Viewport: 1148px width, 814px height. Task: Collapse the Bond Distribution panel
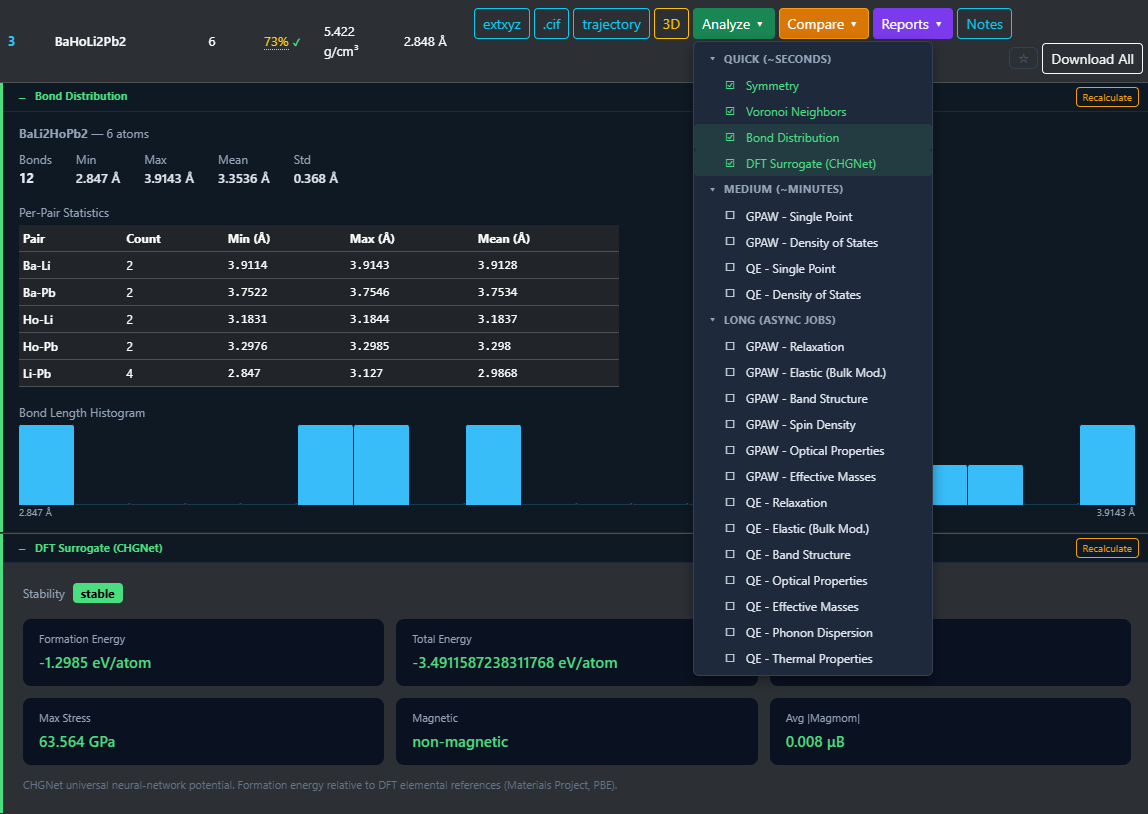coord(22,97)
